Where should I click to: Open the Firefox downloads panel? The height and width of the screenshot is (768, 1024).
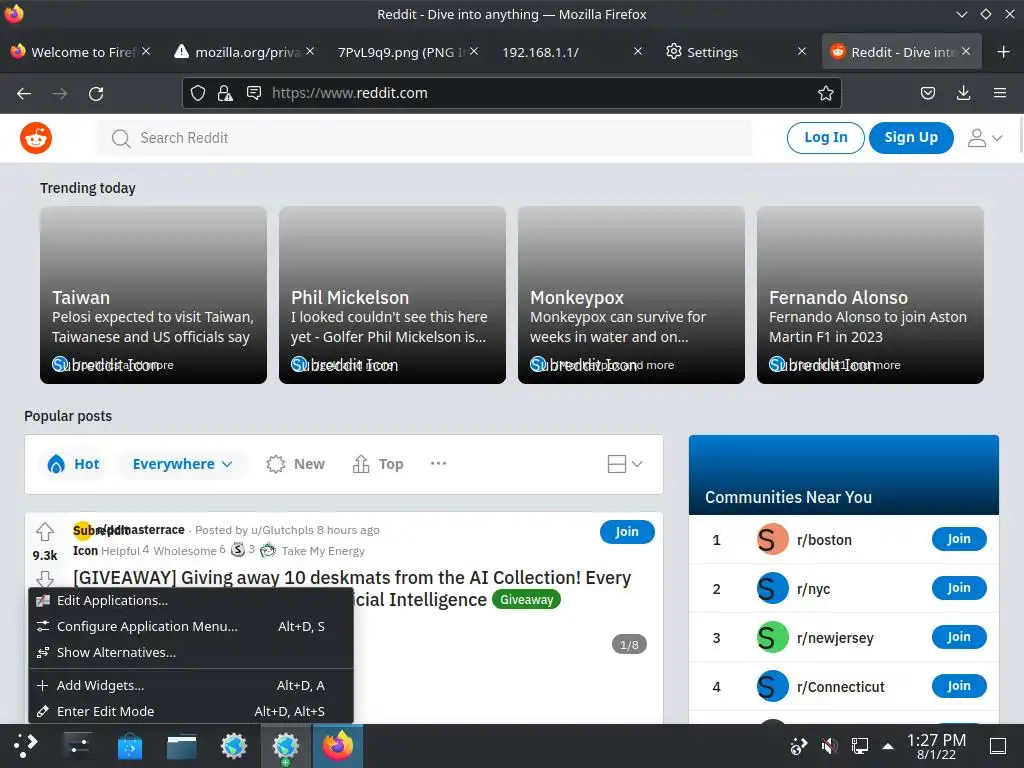(963, 93)
